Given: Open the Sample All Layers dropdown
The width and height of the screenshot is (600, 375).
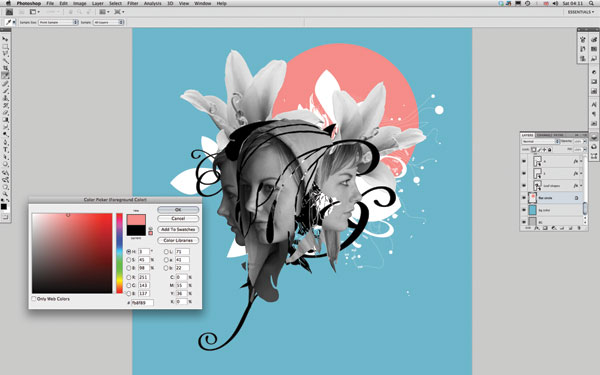Looking at the screenshot, I should [x=109, y=23].
